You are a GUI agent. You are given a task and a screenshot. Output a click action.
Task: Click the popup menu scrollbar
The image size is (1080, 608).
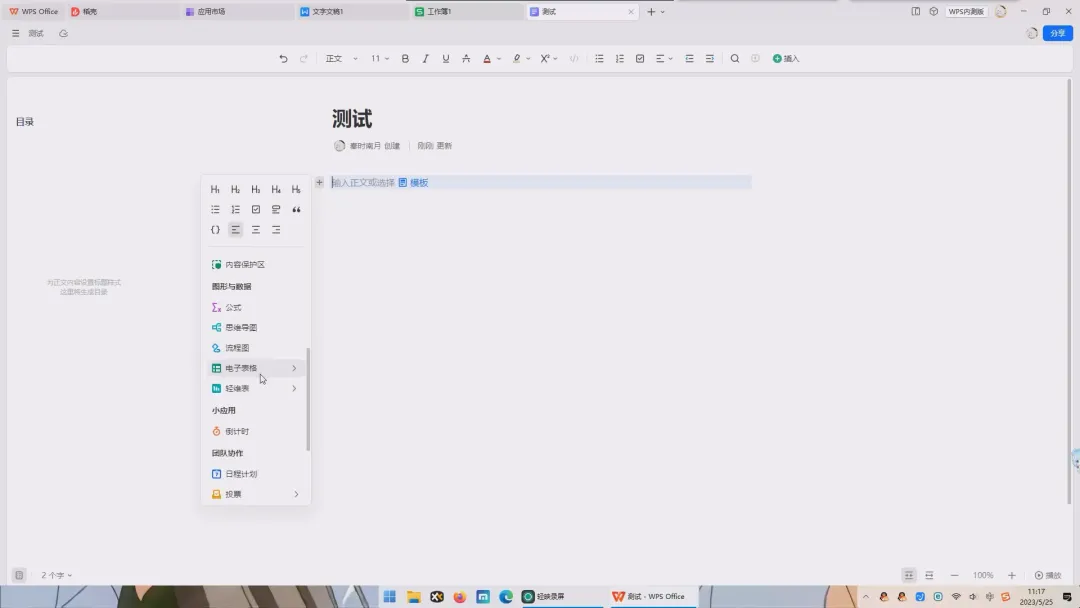click(x=308, y=399)
